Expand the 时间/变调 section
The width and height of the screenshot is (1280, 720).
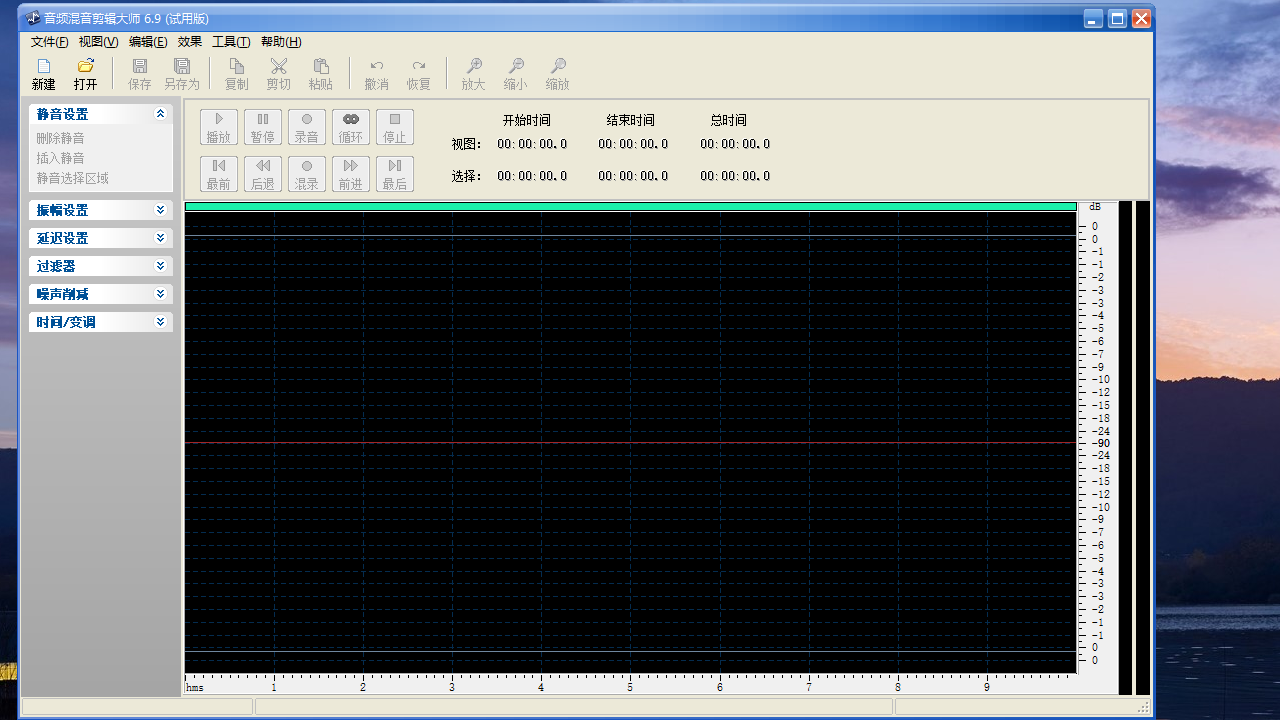click(160, 322)
